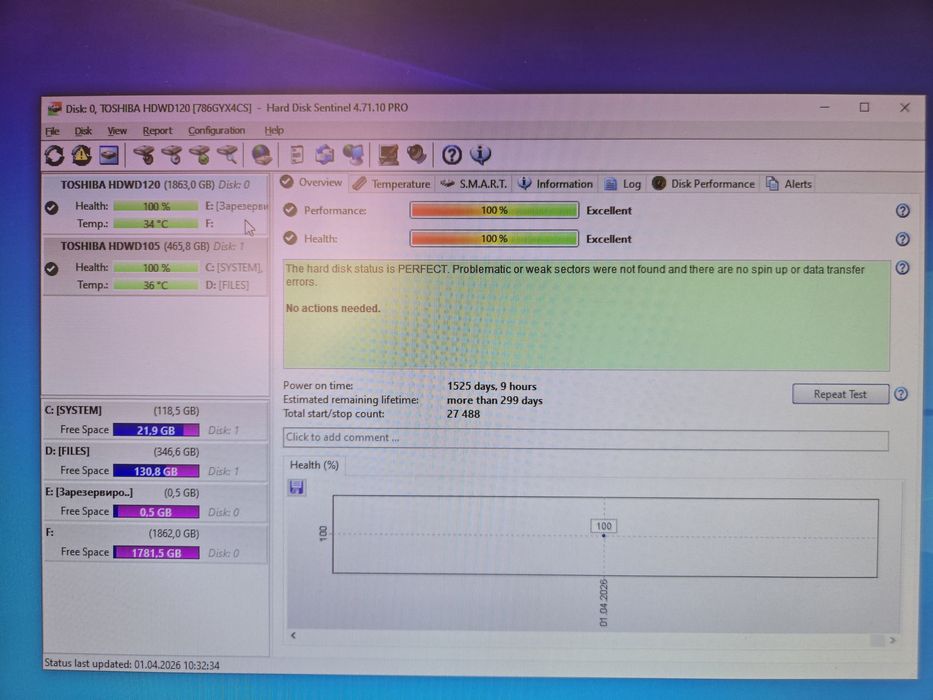Screen dimensions: 933x700
Task: Switch to the Overview tab
Action: [312, 182]
